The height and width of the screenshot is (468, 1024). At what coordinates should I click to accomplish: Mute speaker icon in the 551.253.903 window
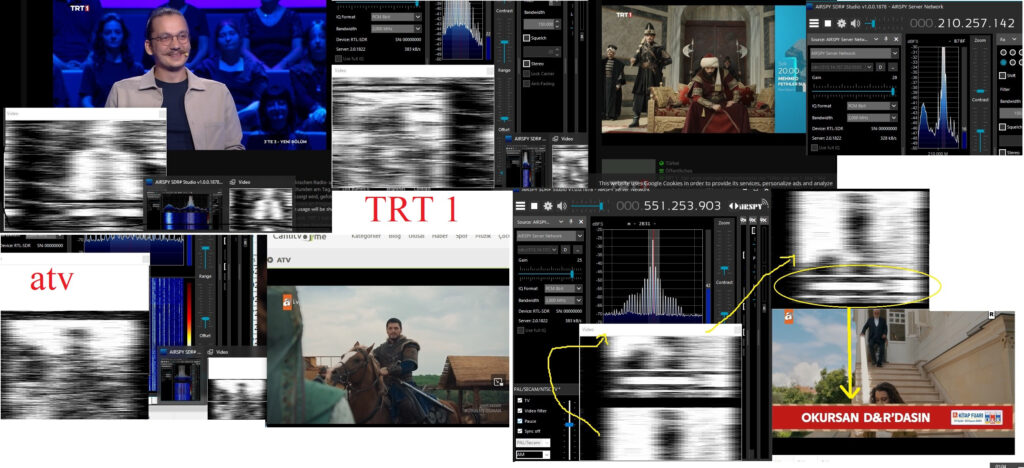(x=562, y=205)
